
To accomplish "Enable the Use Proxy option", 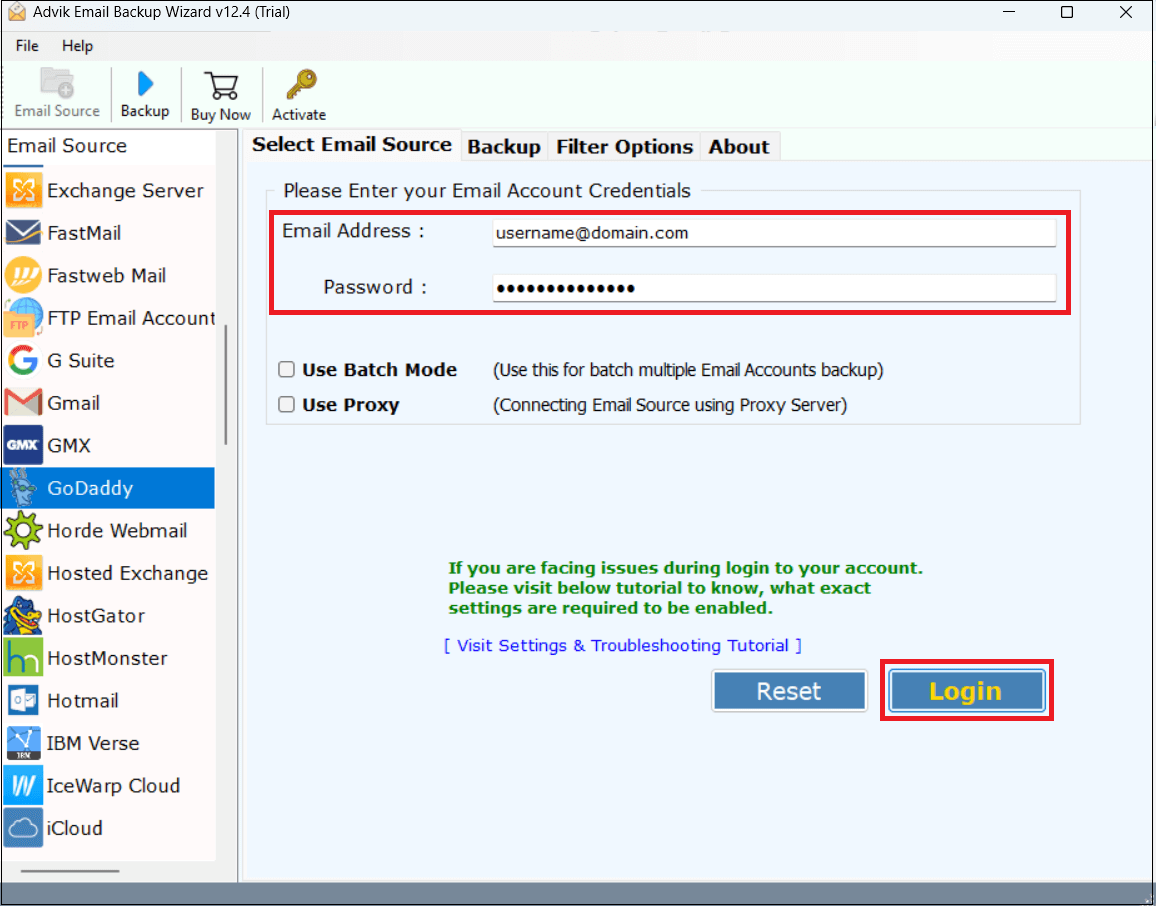I will pos(287,404).
